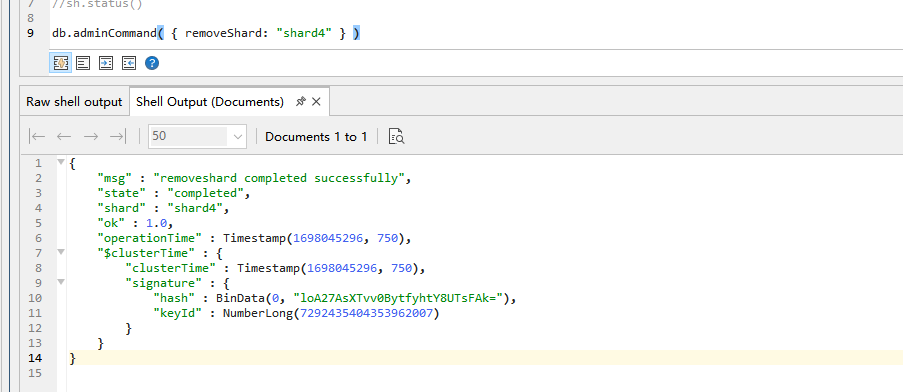Click the Documents 1 to 1 label

[316, 136]
